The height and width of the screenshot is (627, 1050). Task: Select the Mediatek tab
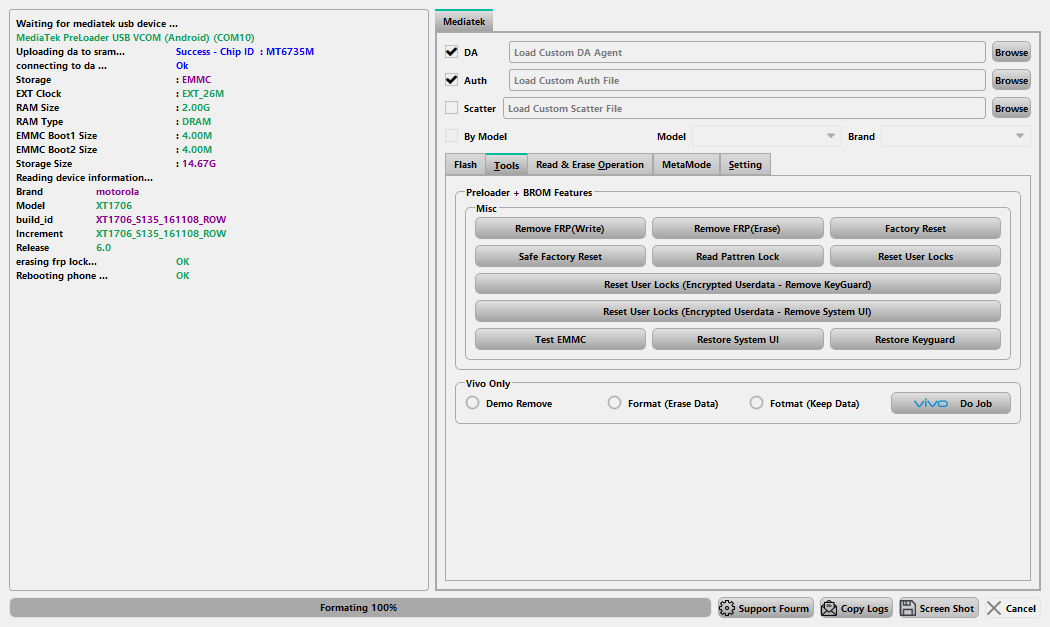coord(464,21)
